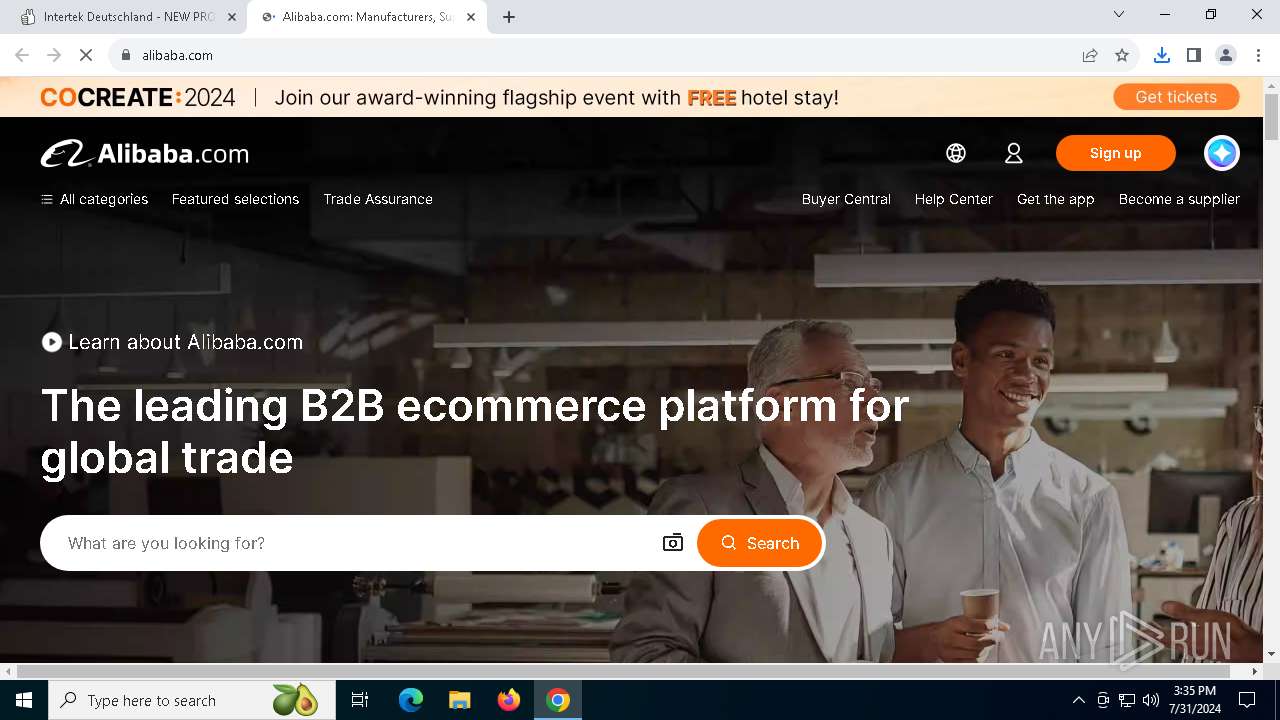The image size is (1280, 720).
Task: Select the Alibaba.com browser tab
Action: pyautogui.click(x=367, y=17)
